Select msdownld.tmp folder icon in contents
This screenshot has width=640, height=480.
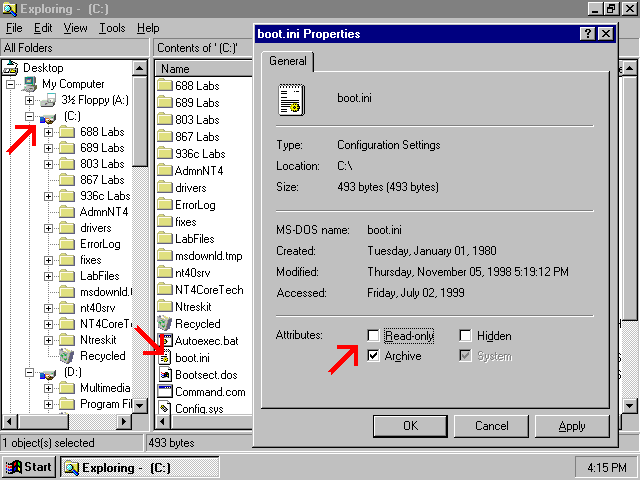pyautogui.click(x=165, y=256)
